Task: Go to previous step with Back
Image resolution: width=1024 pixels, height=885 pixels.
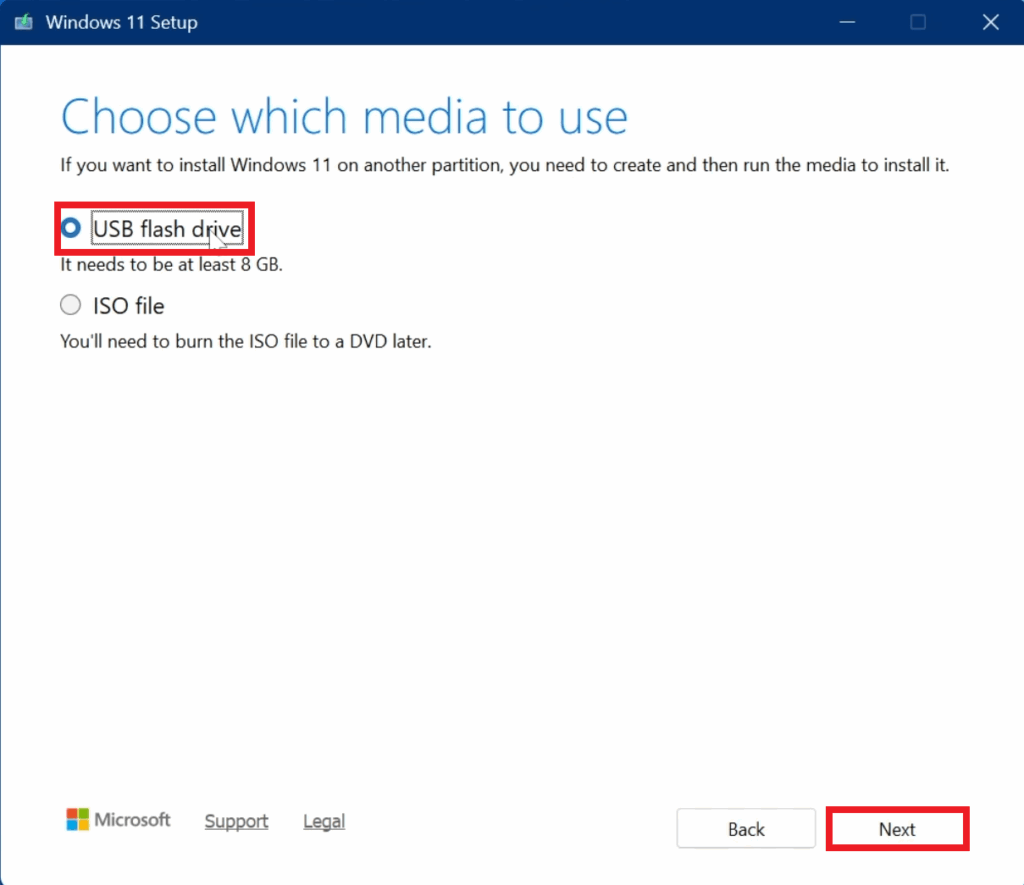Action: coord(746,829)
